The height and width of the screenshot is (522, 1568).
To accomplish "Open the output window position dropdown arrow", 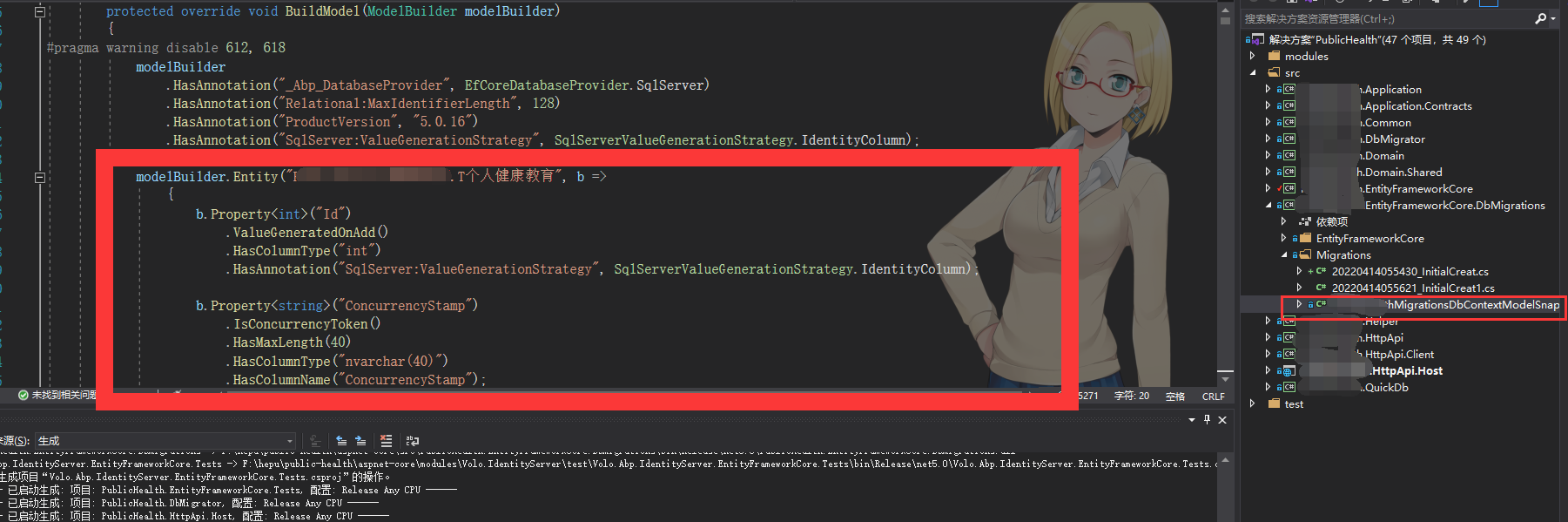I will point(1192,420).
